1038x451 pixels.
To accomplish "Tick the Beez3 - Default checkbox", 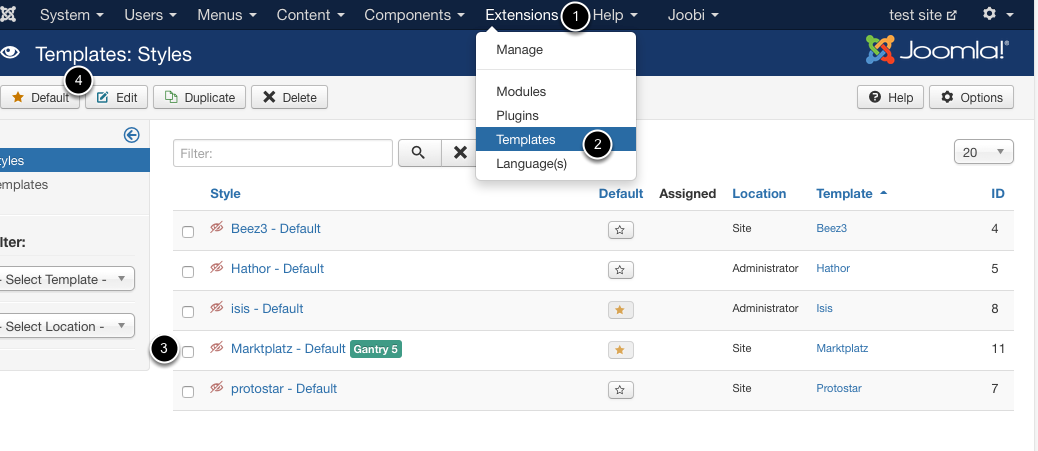I will (x=188, y=232).
